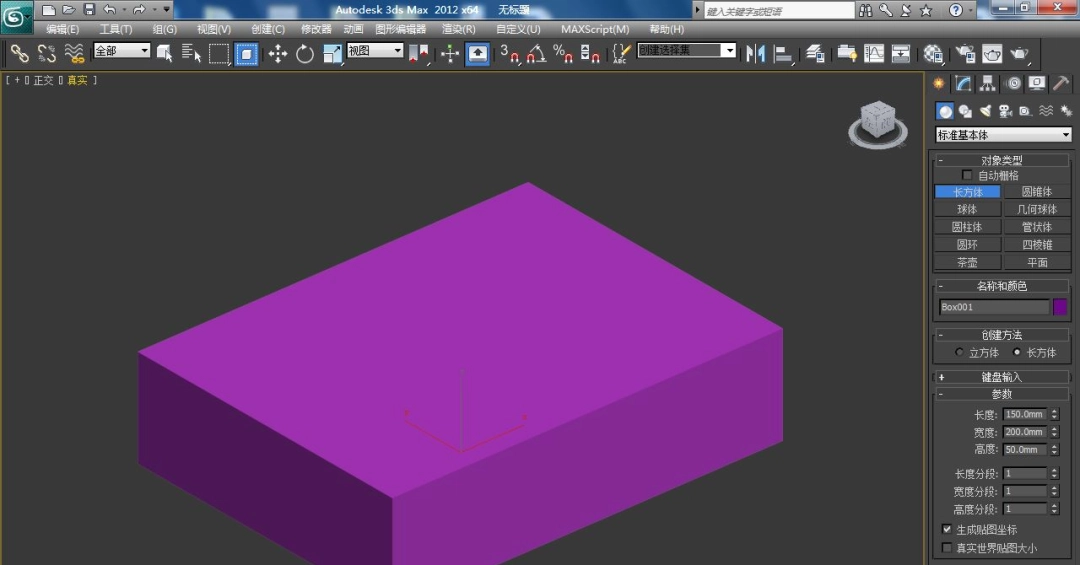The width and height of the screenshot is (1080, 565).
Task: Click Bind to Space Warp icon
Action: [x=74, y=53]
